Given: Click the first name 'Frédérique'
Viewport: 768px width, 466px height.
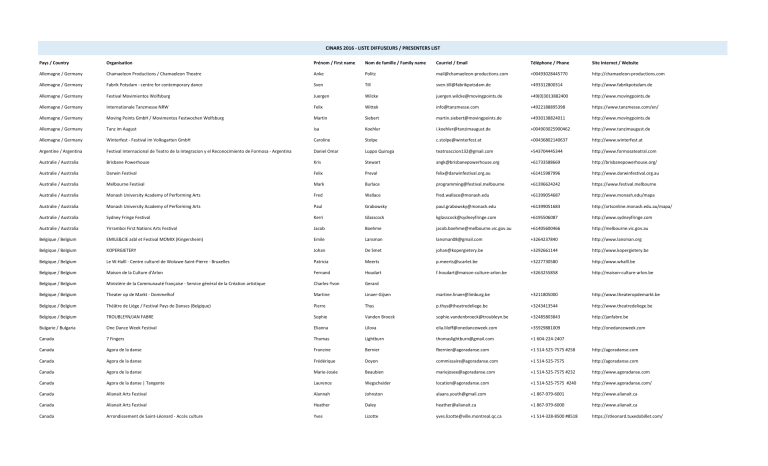Looking at the screenshot, I should coord(324,361).
